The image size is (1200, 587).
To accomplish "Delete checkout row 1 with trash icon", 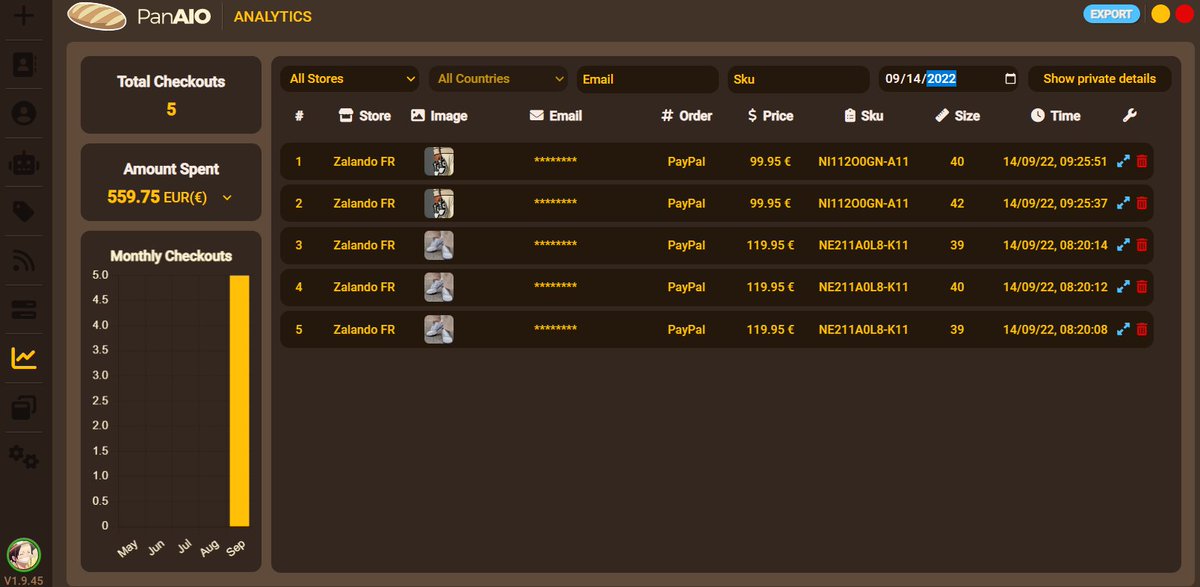I will 1141,161.
